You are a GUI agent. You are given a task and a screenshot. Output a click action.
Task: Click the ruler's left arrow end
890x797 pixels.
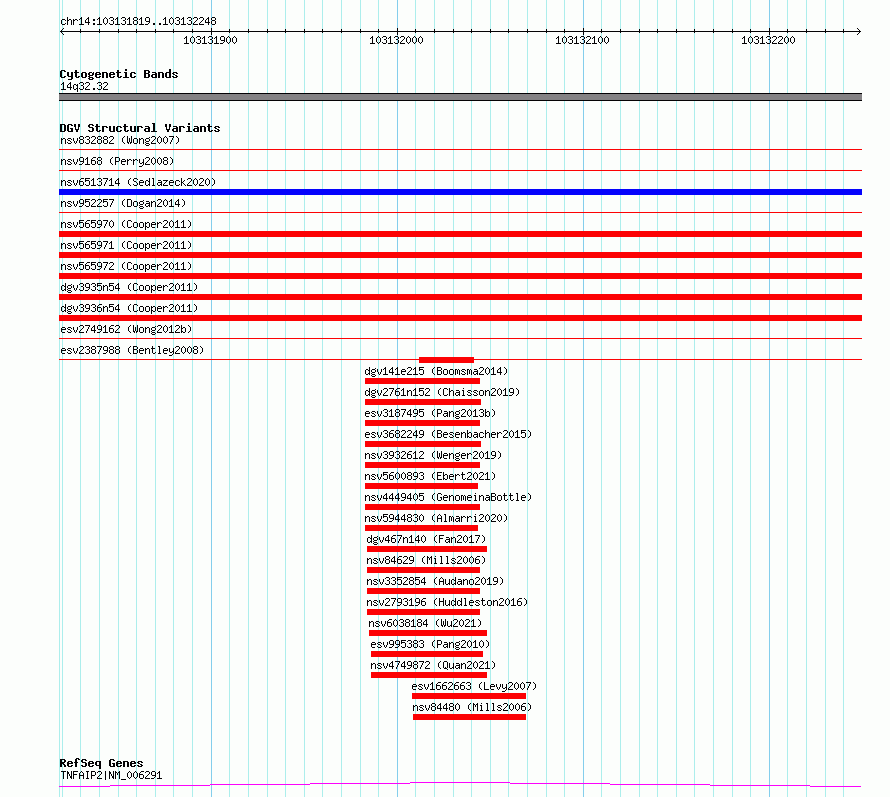(x=62, y=31)
